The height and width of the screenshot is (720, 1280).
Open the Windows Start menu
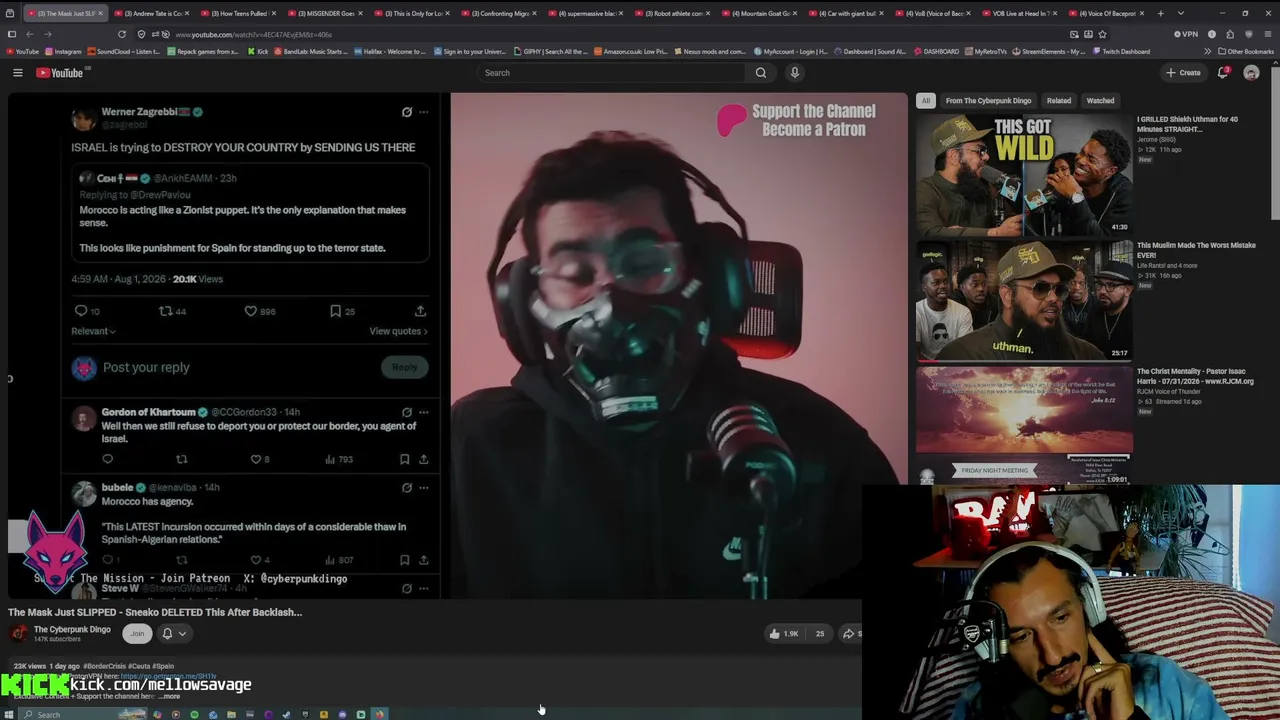pyautogui.click(x=10, y=714)
